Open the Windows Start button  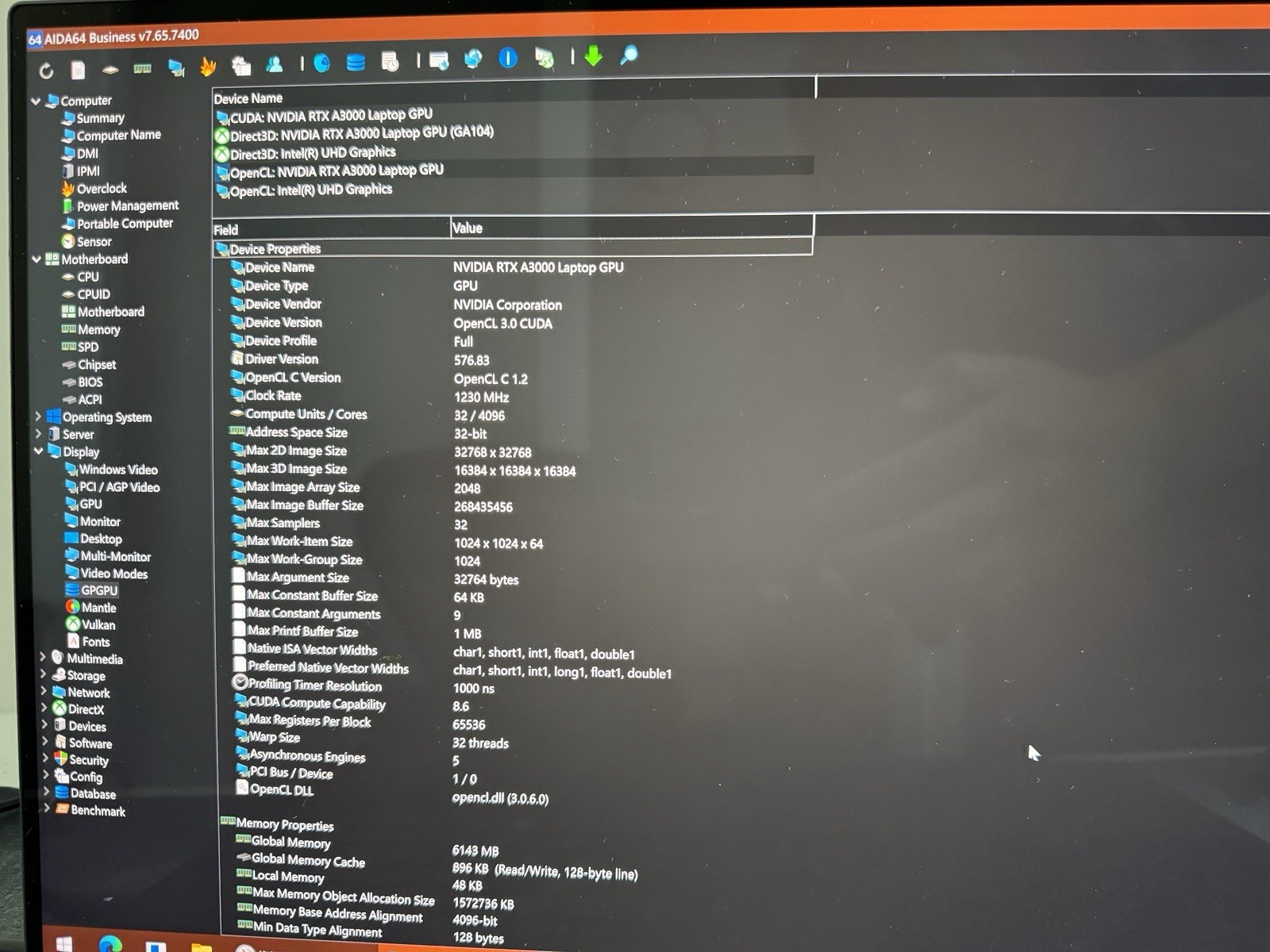(x=63, y=942)
